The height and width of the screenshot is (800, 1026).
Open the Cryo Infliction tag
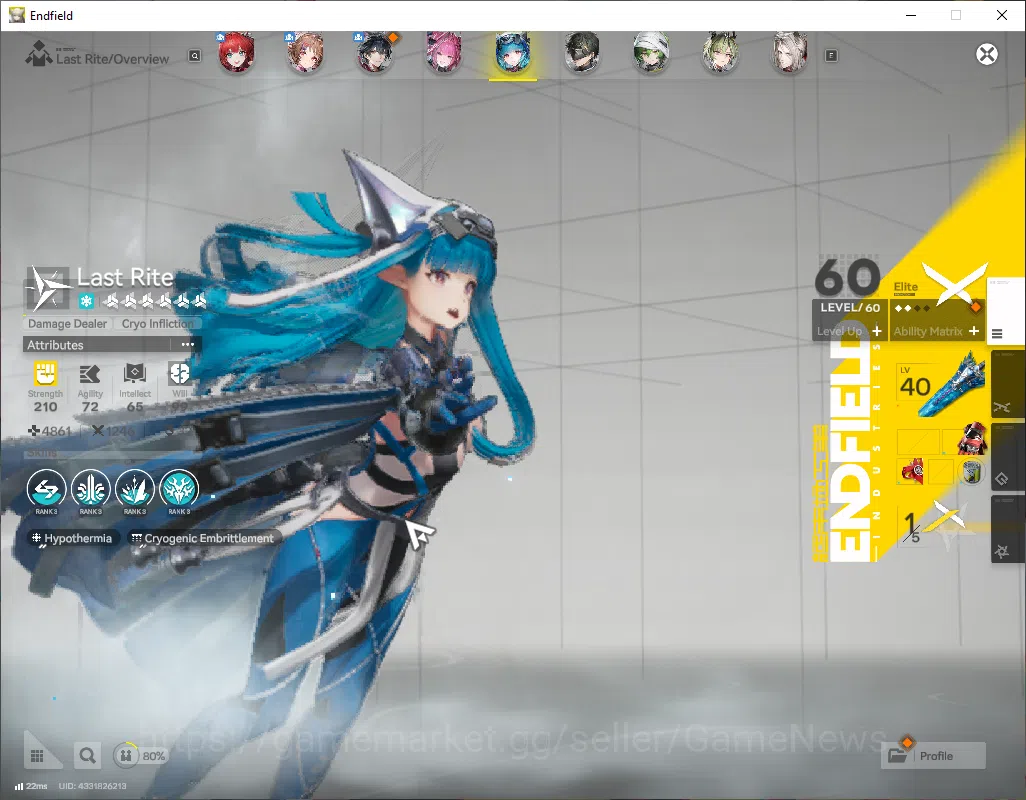[158, 324]
